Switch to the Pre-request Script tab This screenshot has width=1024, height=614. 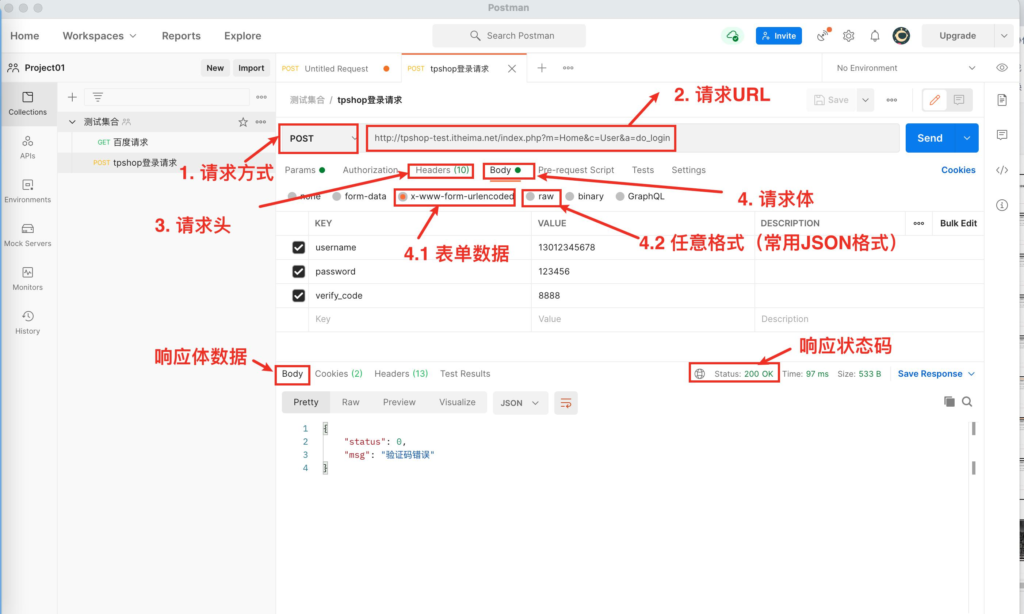coord(576,170)
